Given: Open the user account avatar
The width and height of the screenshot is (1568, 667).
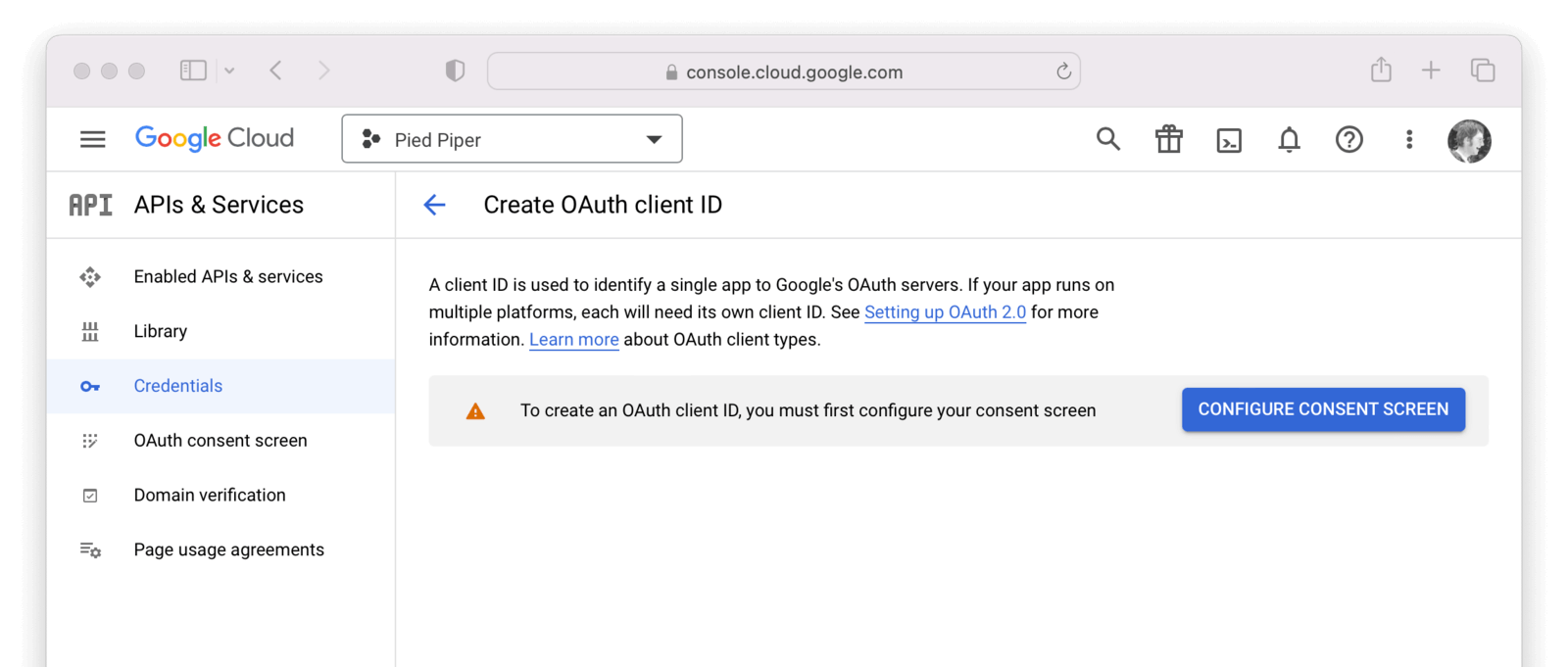Looking at the screenshot, I should click(1469, 141).
